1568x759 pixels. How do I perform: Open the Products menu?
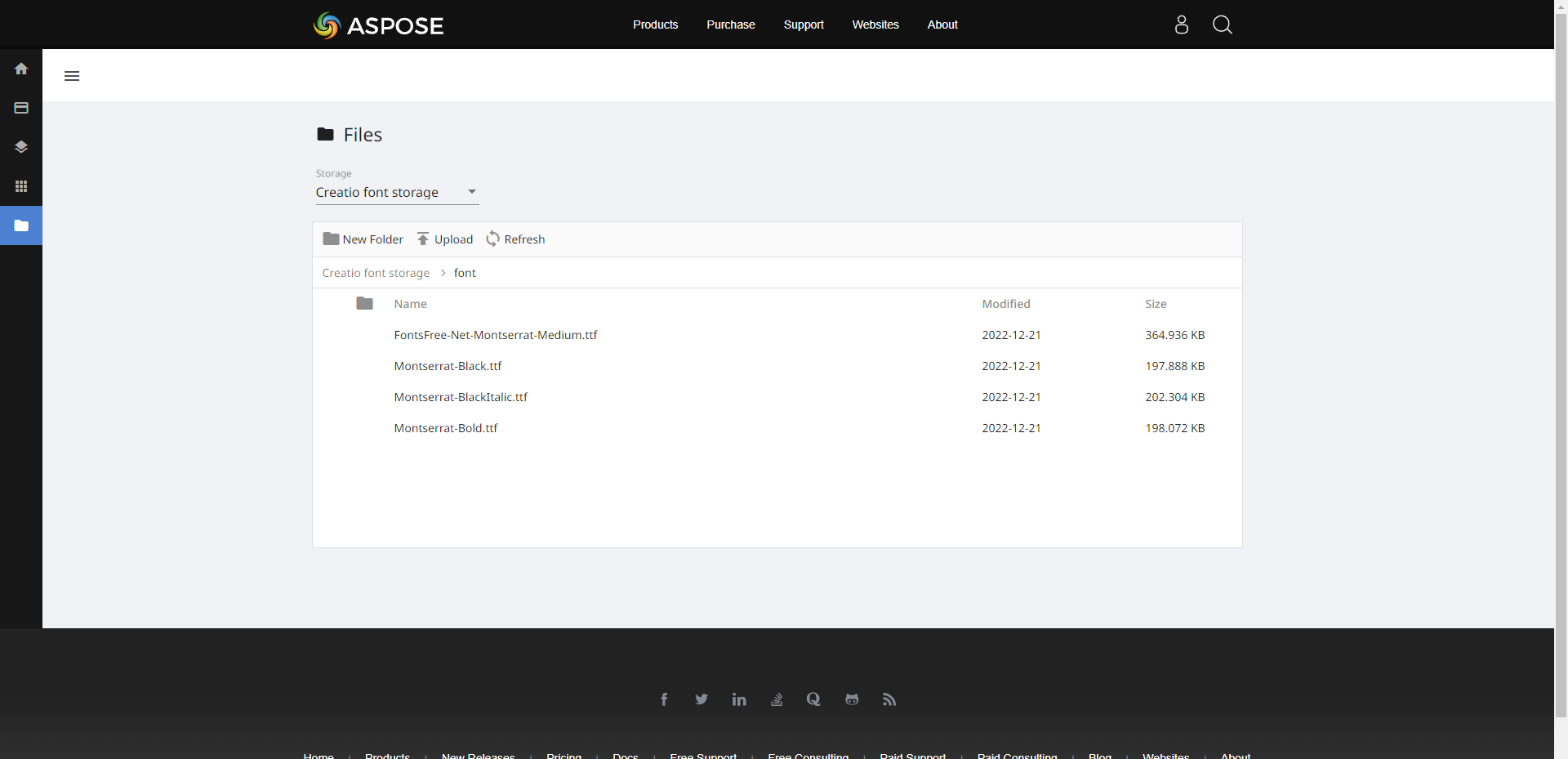[x=655, y=25]
